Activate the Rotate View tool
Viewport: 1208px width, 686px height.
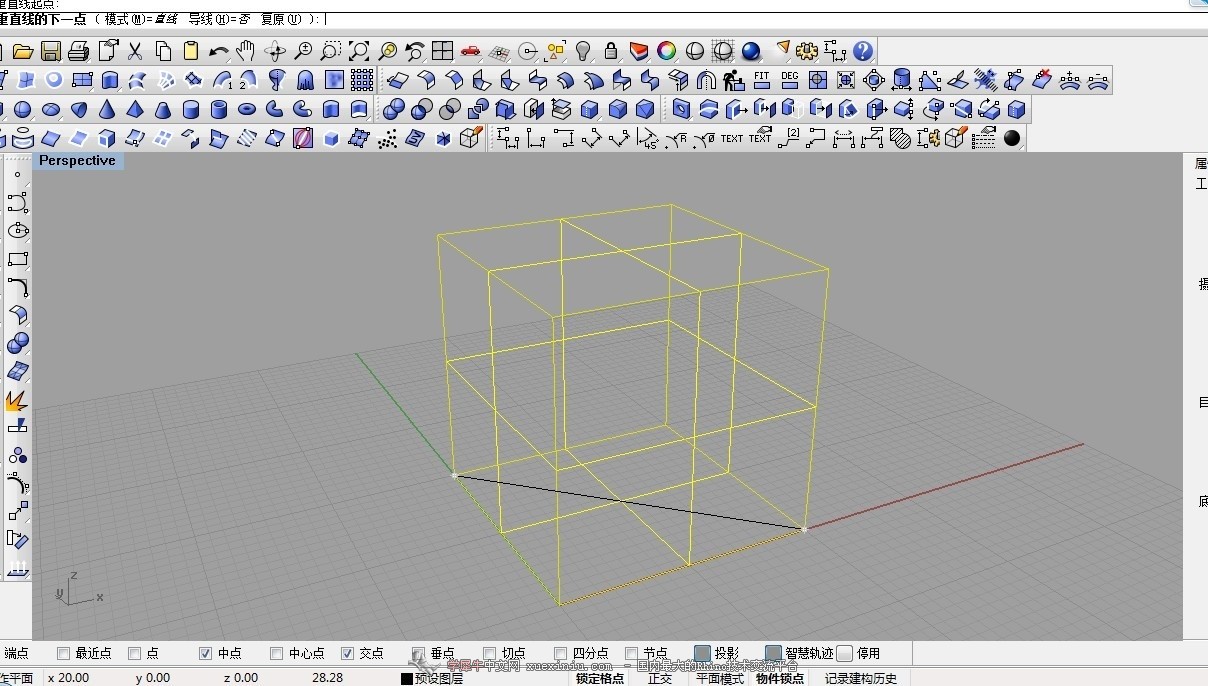(x=275, y=51)
